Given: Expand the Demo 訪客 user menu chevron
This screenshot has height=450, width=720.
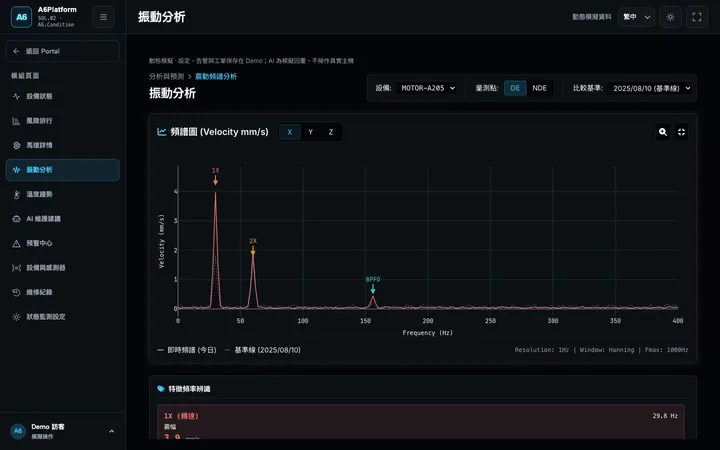Looking at the screenshot, I should point(112,431).
